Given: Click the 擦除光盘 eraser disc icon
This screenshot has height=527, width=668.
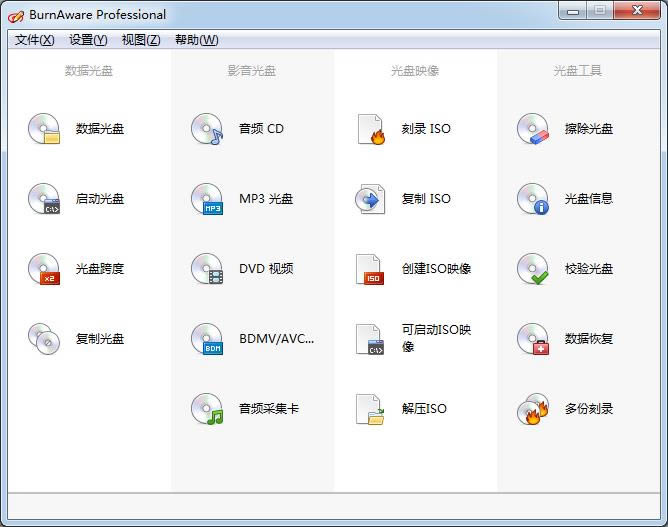Looking at the screenshot, I should (533, 129).
